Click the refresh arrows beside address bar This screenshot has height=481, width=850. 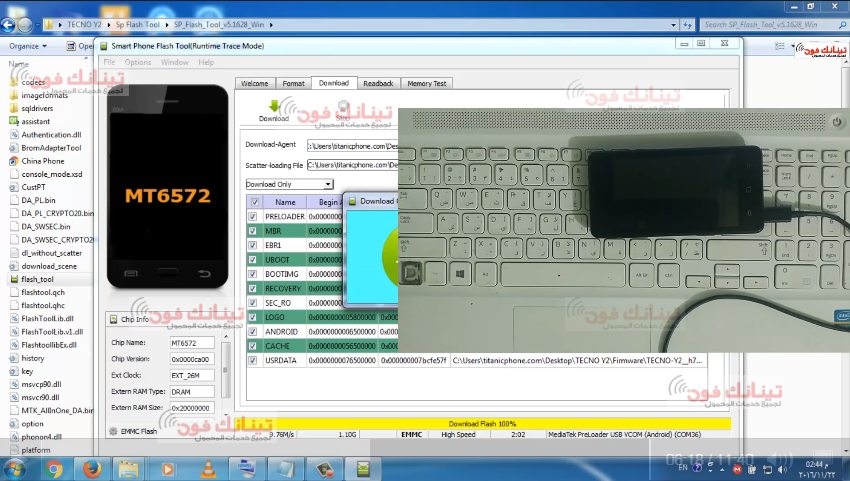tap(687, 25)
